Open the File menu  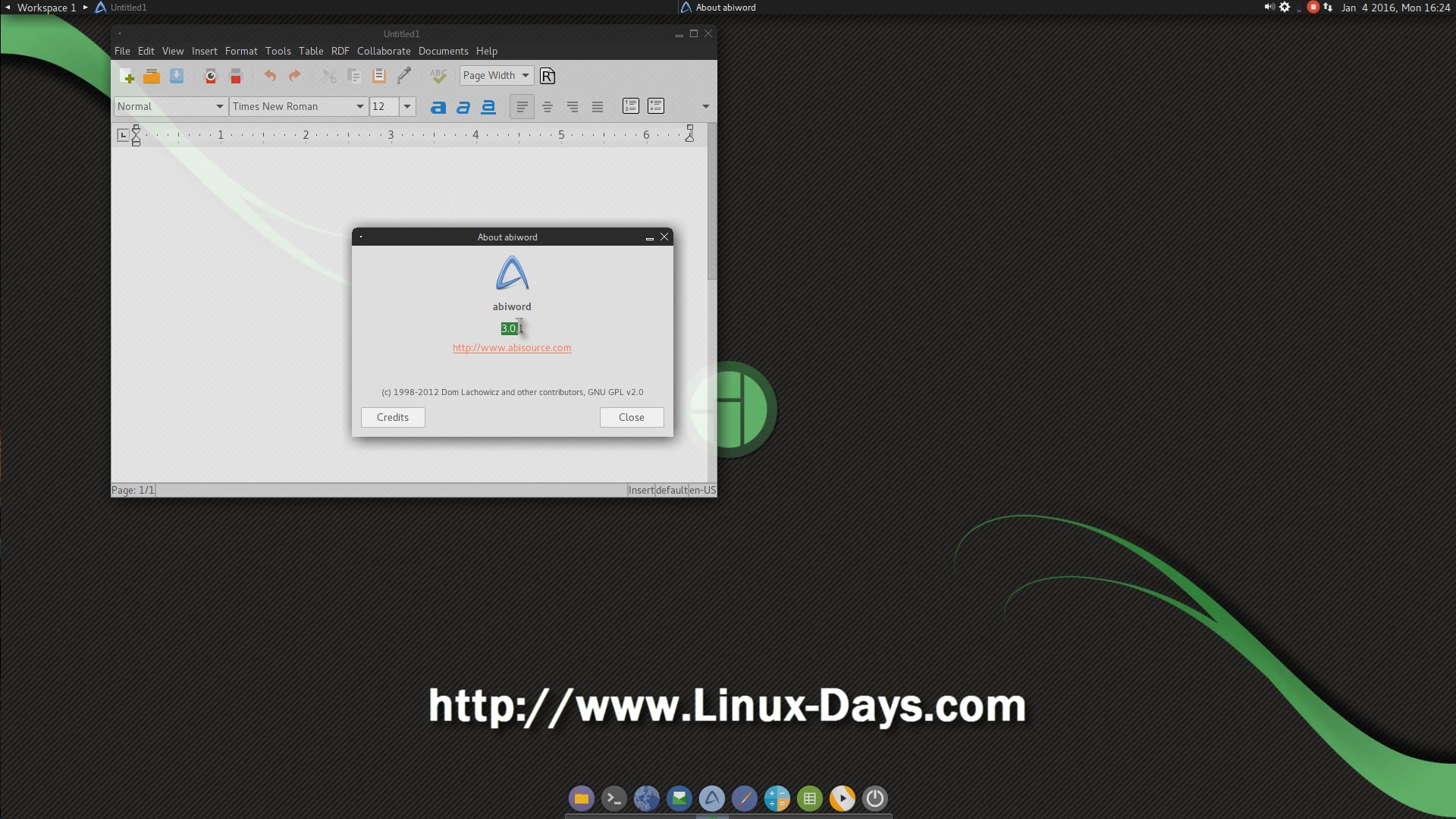click(x=122, y=51)
